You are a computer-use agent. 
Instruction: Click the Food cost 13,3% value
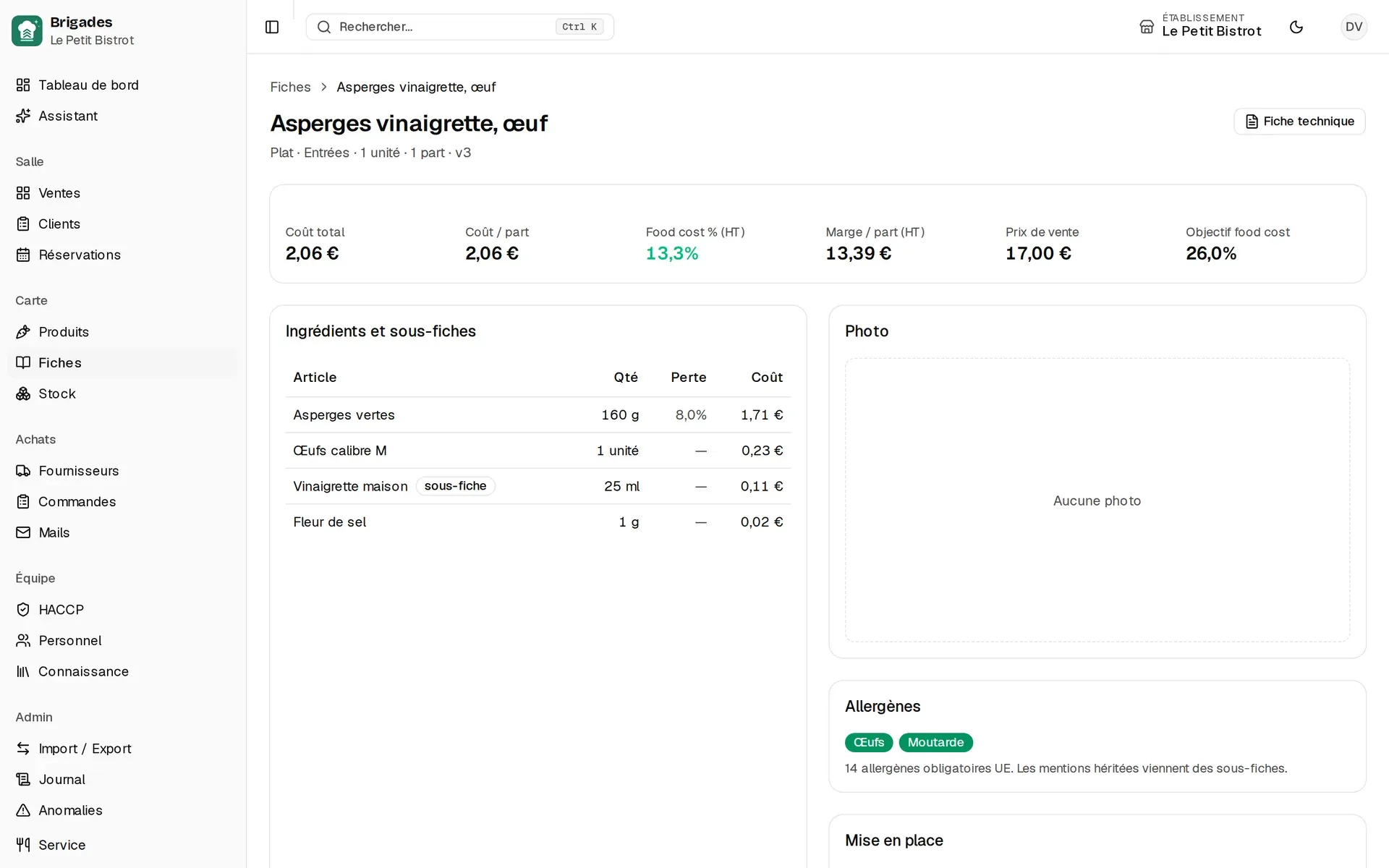(x=672, y=254)
